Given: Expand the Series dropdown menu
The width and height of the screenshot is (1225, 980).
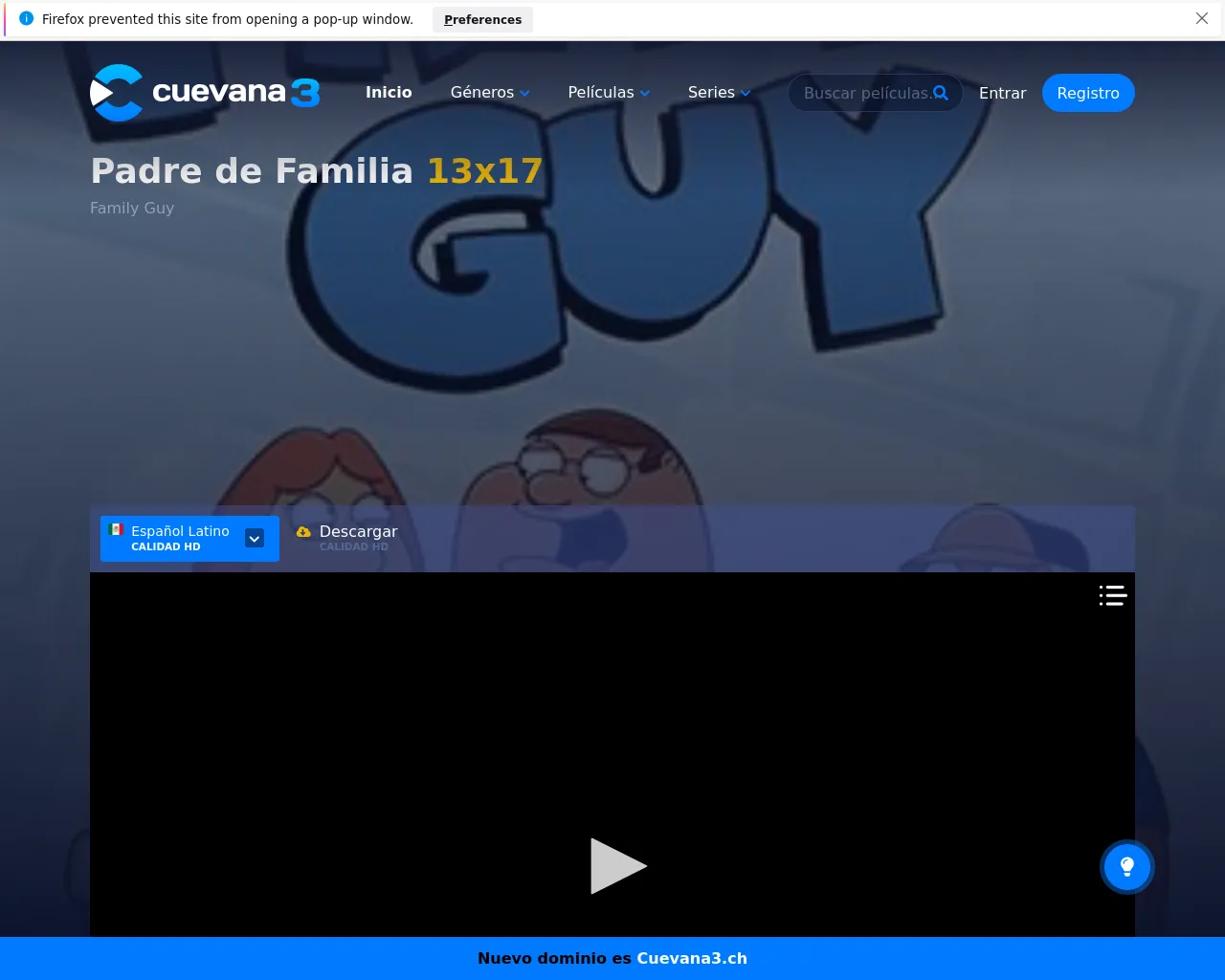Looking at the screenshot, I should [x=719, y=93].
